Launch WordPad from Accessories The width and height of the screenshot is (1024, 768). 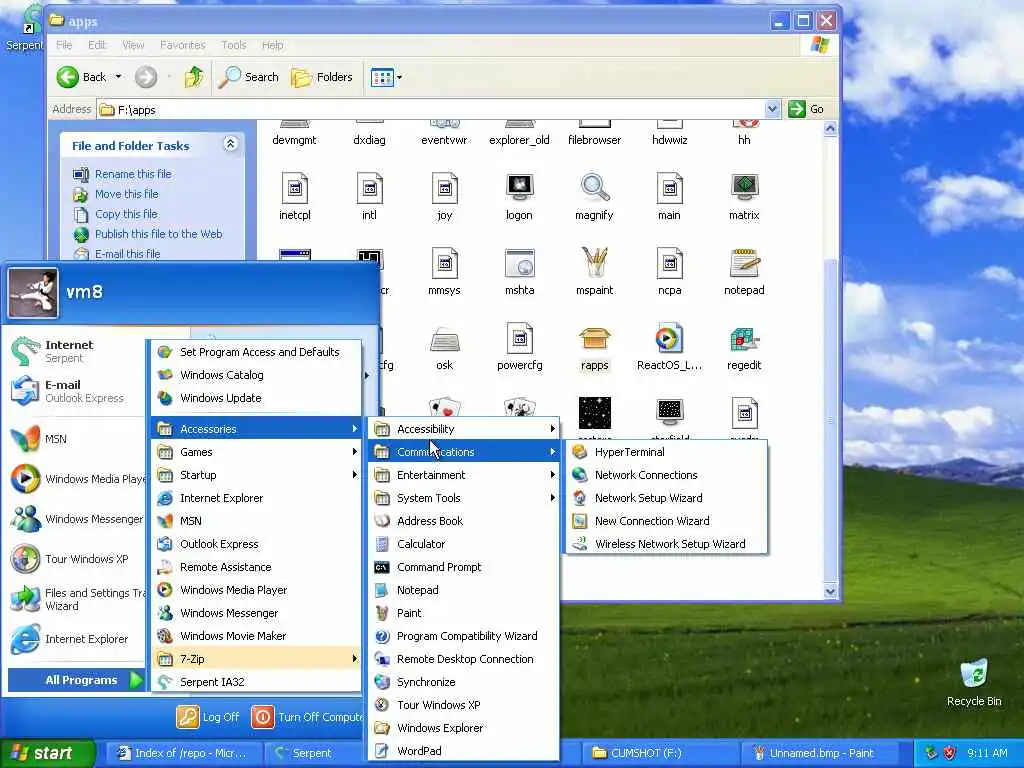[464, 750]
